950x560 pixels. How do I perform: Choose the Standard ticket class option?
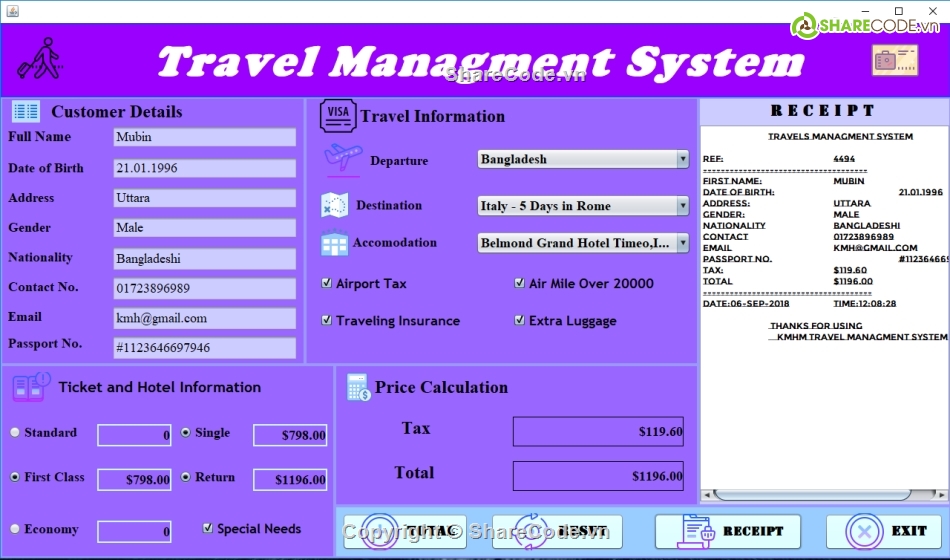tap(15, 433)
